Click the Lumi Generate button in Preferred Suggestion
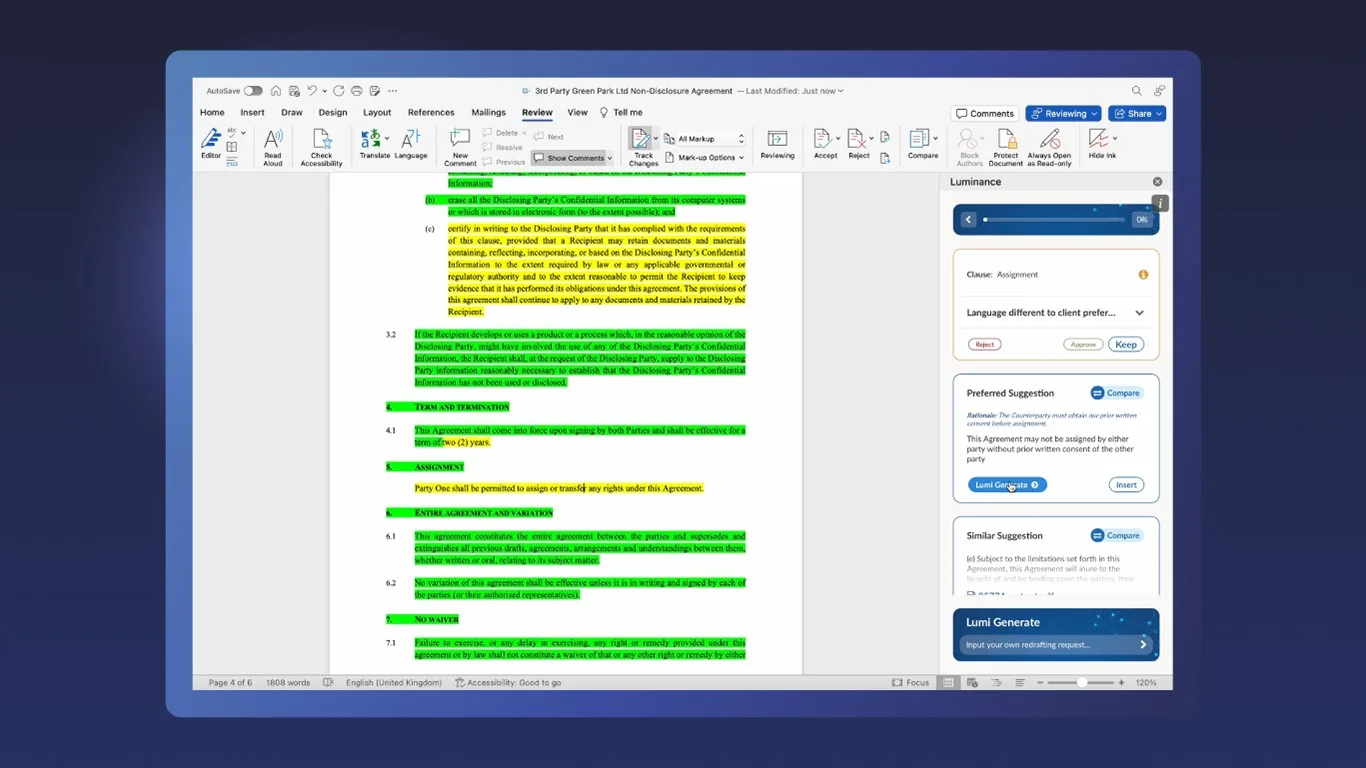Image resolution: width=1366 pixels, height=768 pixels. (1007, 485)
